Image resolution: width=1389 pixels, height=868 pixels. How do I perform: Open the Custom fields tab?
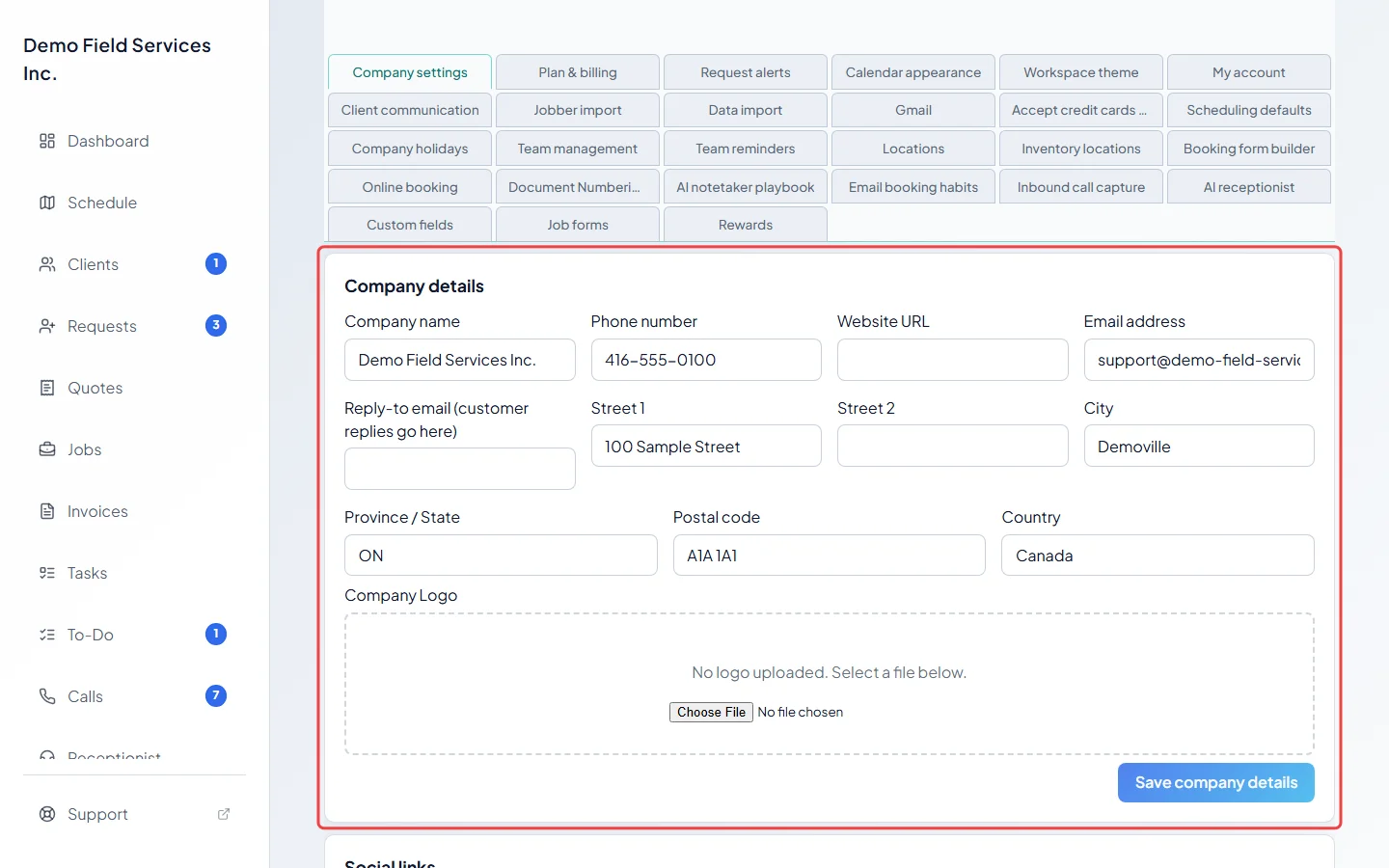click(410, 225)
